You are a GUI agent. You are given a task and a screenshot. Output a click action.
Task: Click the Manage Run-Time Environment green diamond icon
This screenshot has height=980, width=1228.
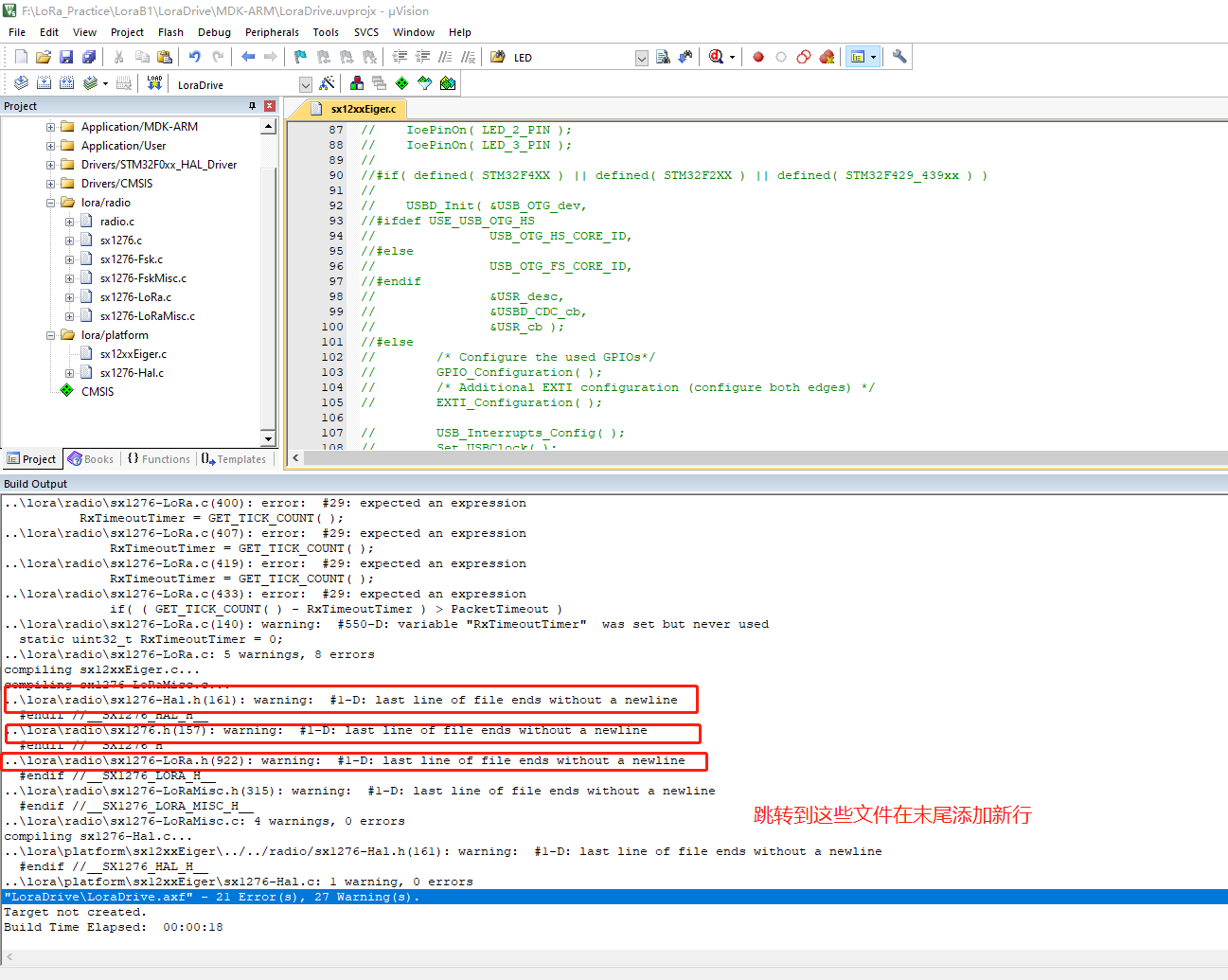402,83
